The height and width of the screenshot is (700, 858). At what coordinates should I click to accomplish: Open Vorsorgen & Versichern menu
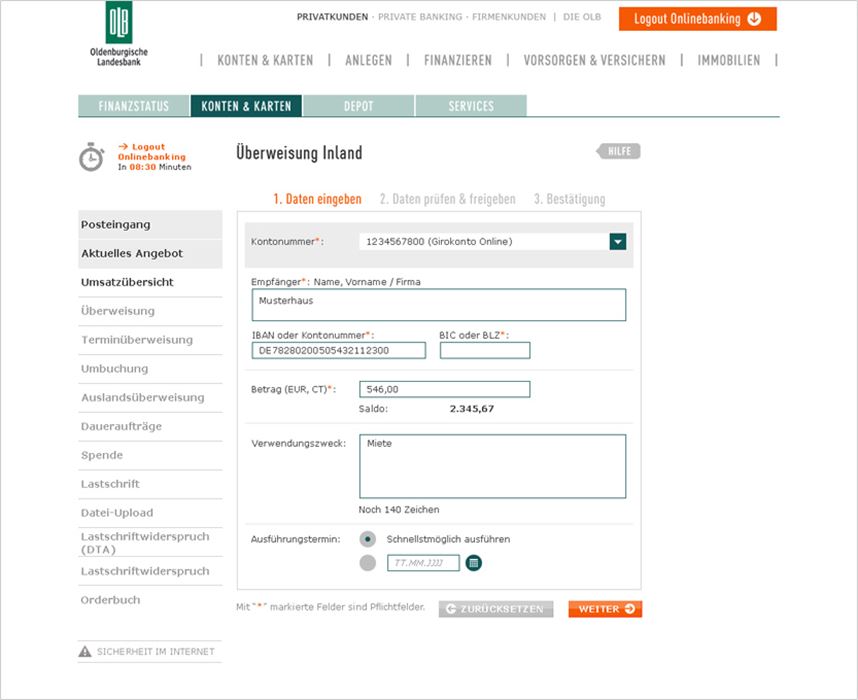(x=594, y=60)
